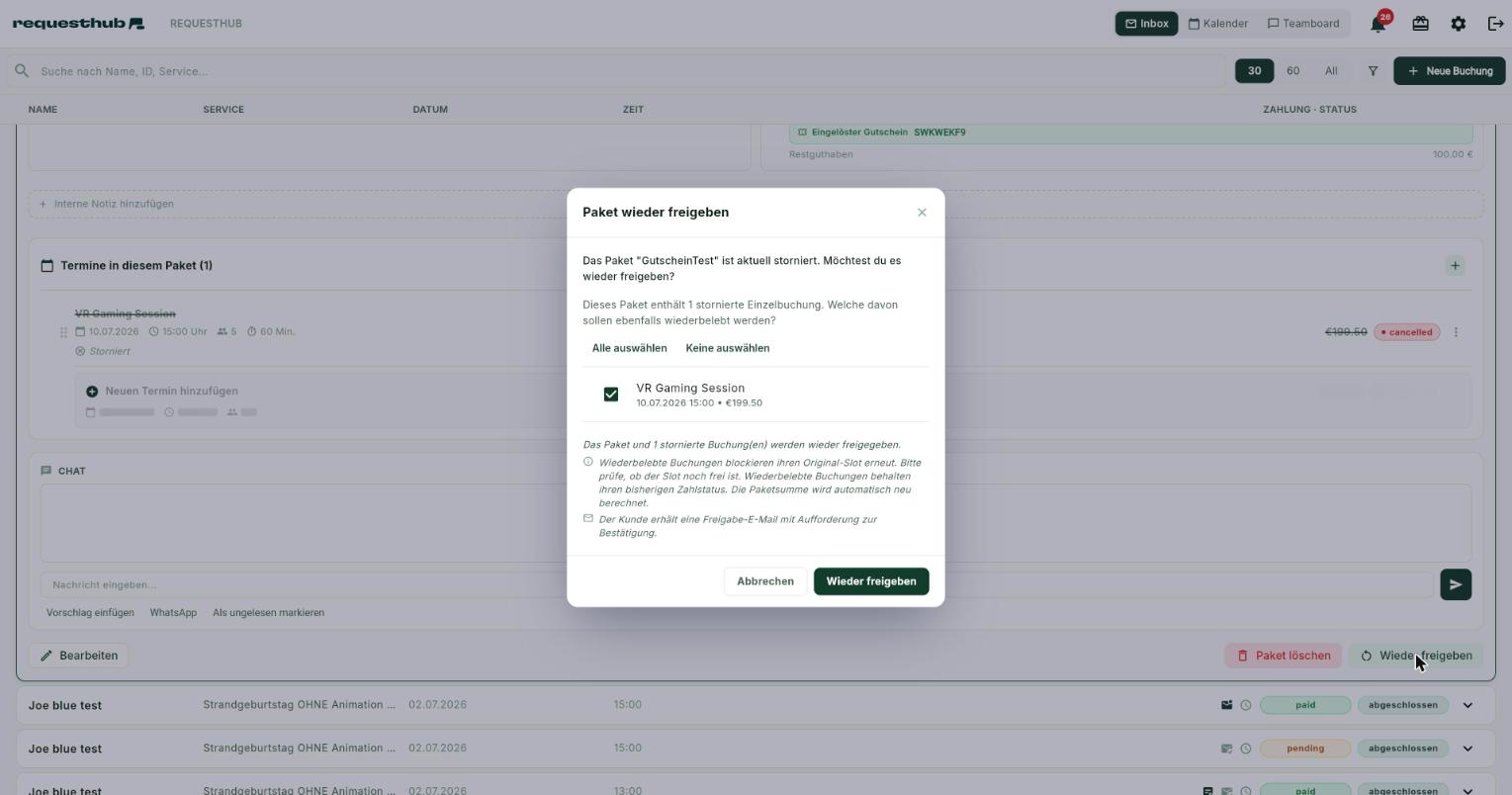Expand the pending Joe blue test row
The height and width of the screenshot is (795, 1512).
click(1468, 749)
